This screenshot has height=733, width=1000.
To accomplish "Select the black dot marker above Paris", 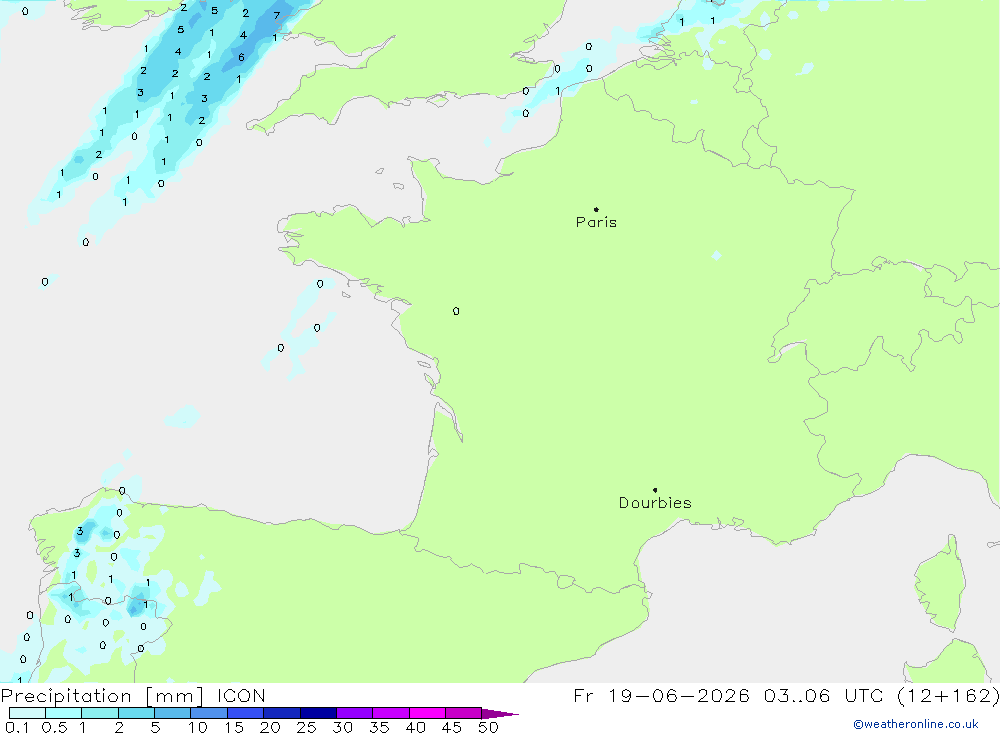I will [x=596, y=209].
